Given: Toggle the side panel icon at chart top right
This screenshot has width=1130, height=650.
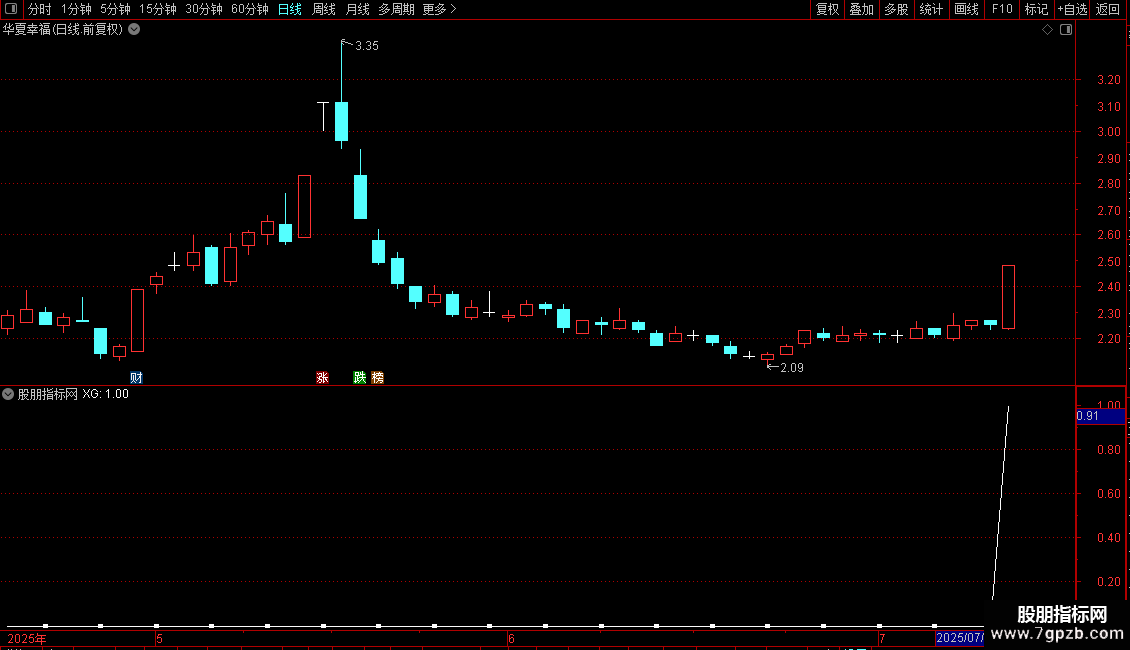Looking at the screenshot, I should coord(1066,30).
